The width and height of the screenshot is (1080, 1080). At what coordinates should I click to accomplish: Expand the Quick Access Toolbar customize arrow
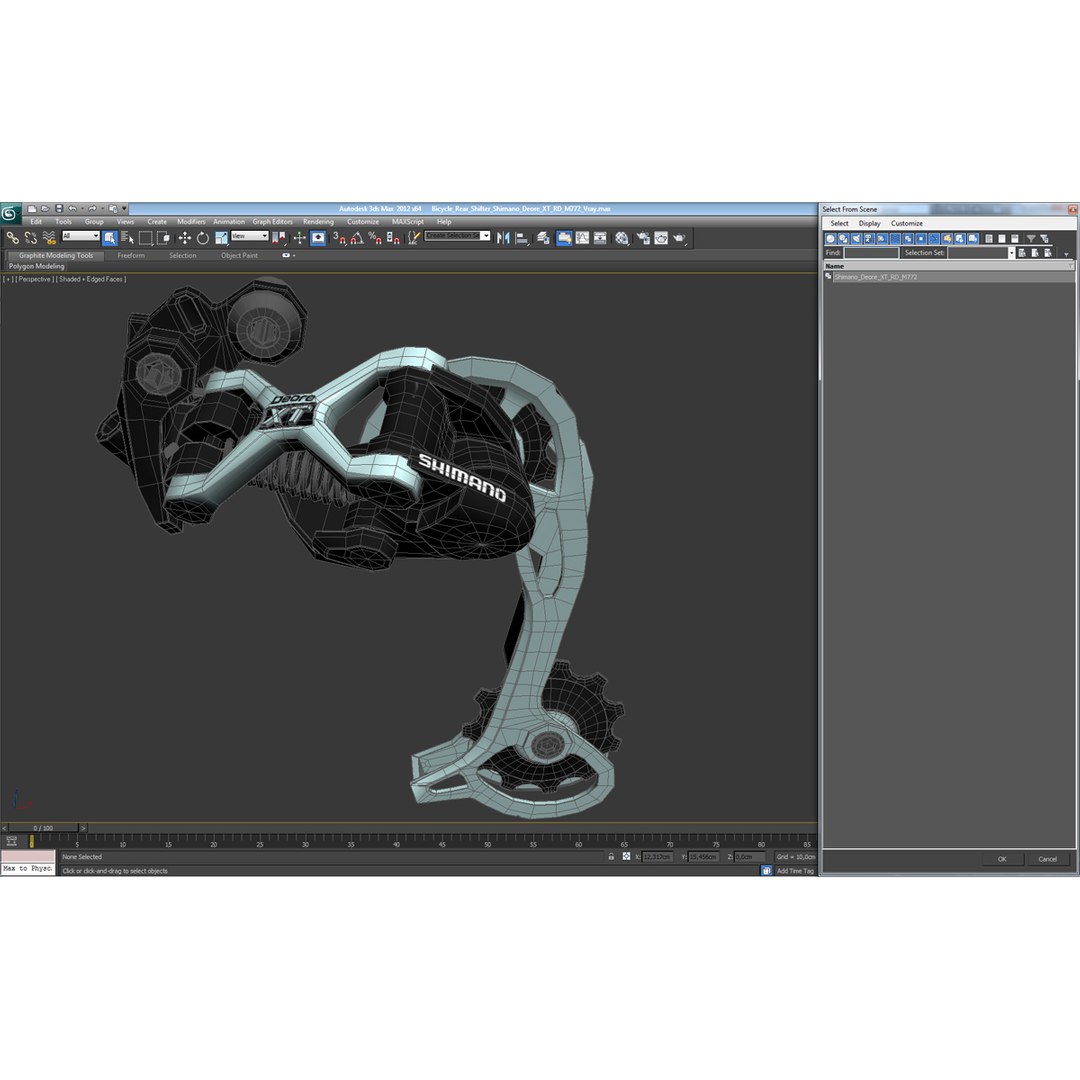click(x=125, y=208)
